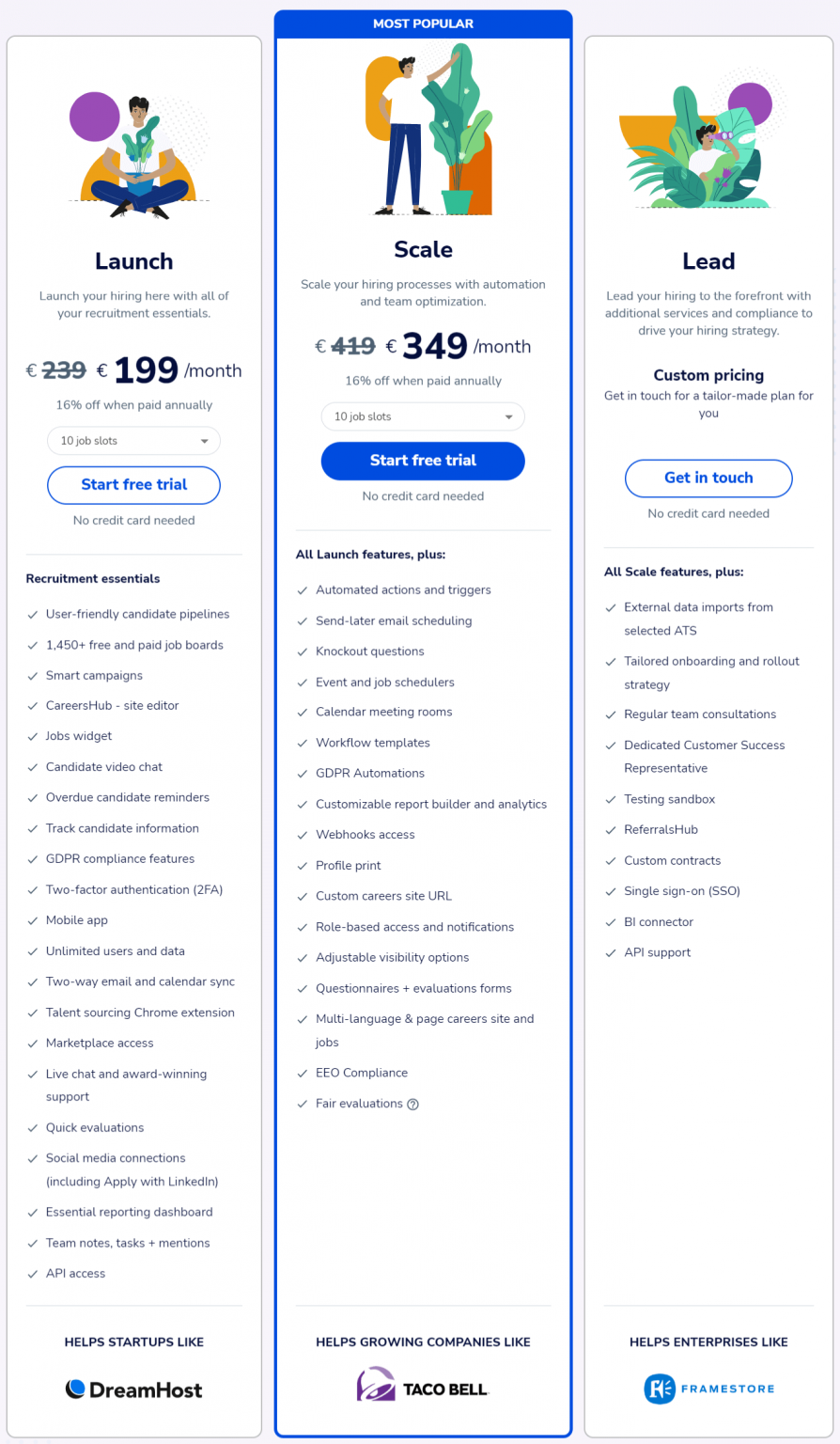
Task: Click the Taco Bell logo
Action: coord(423,1384)
